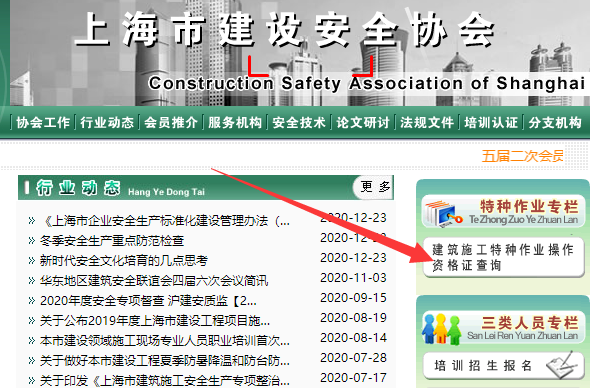Click the 行业动态 Hang Ye Dong Tai section heading
The image size is (599, 388).
(x=120, y=188)
